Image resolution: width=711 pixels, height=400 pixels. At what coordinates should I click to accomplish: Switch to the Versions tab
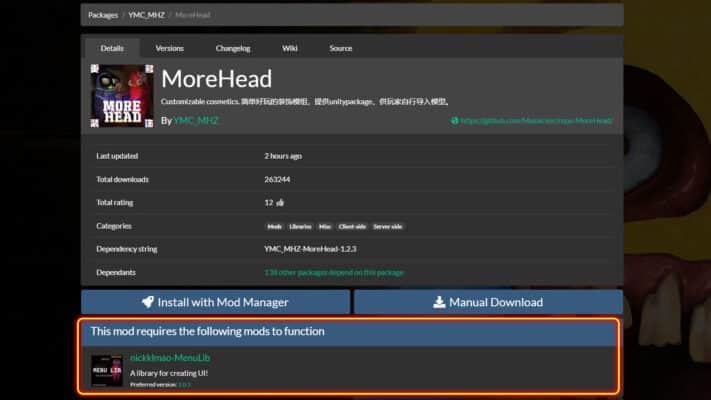169,48
